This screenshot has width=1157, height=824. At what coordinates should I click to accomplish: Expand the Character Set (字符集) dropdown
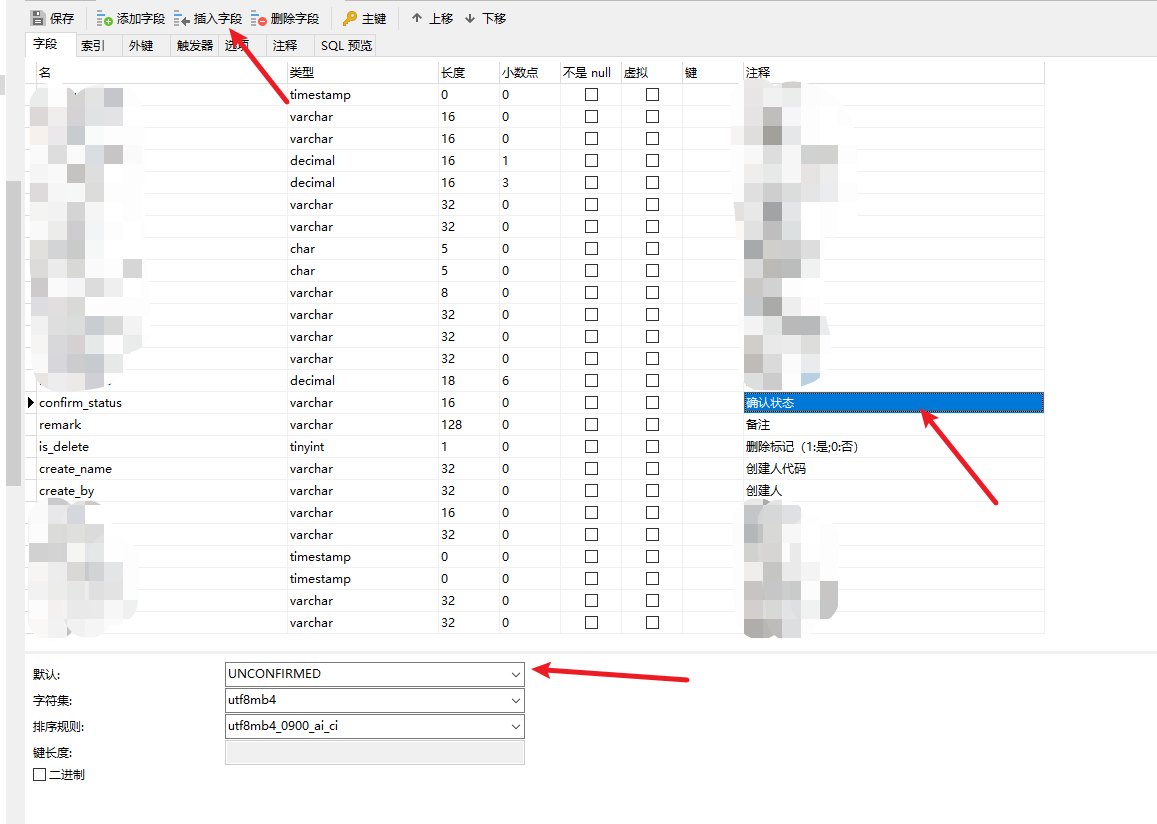(x=515, y=701)
